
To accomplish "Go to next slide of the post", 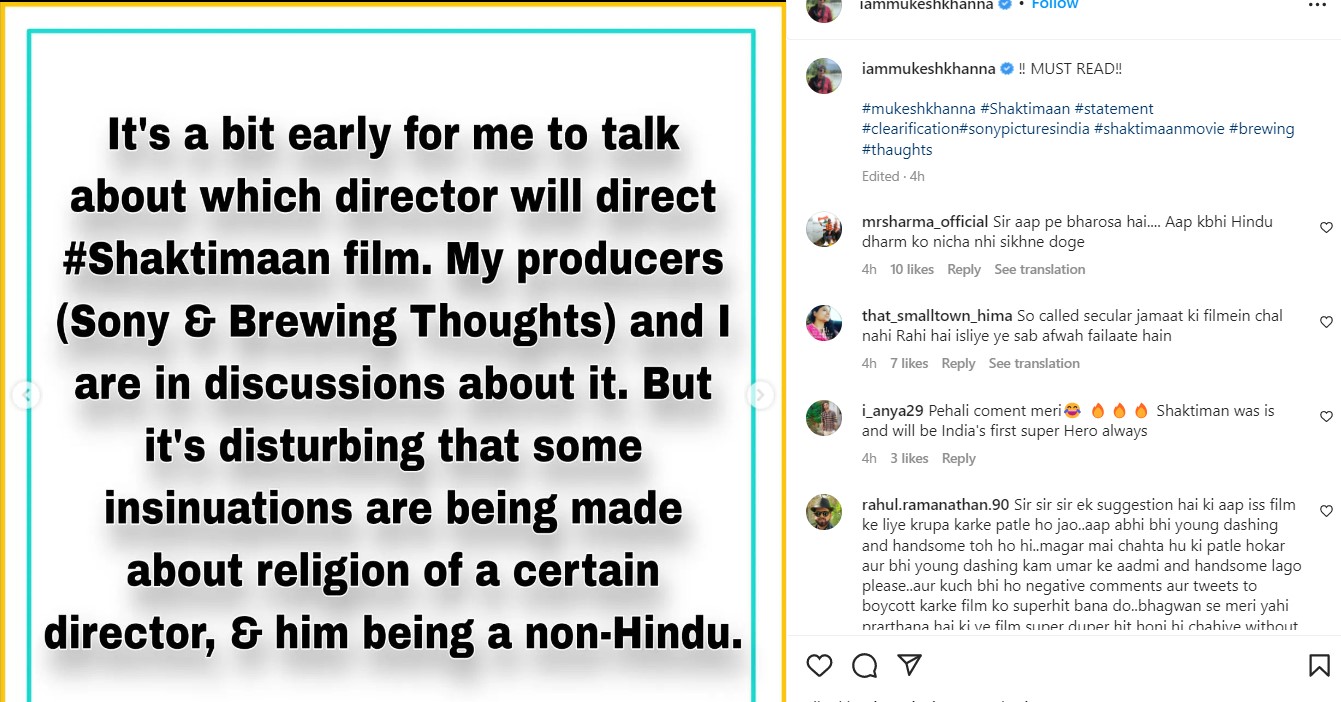I will [x=760, y=395].
